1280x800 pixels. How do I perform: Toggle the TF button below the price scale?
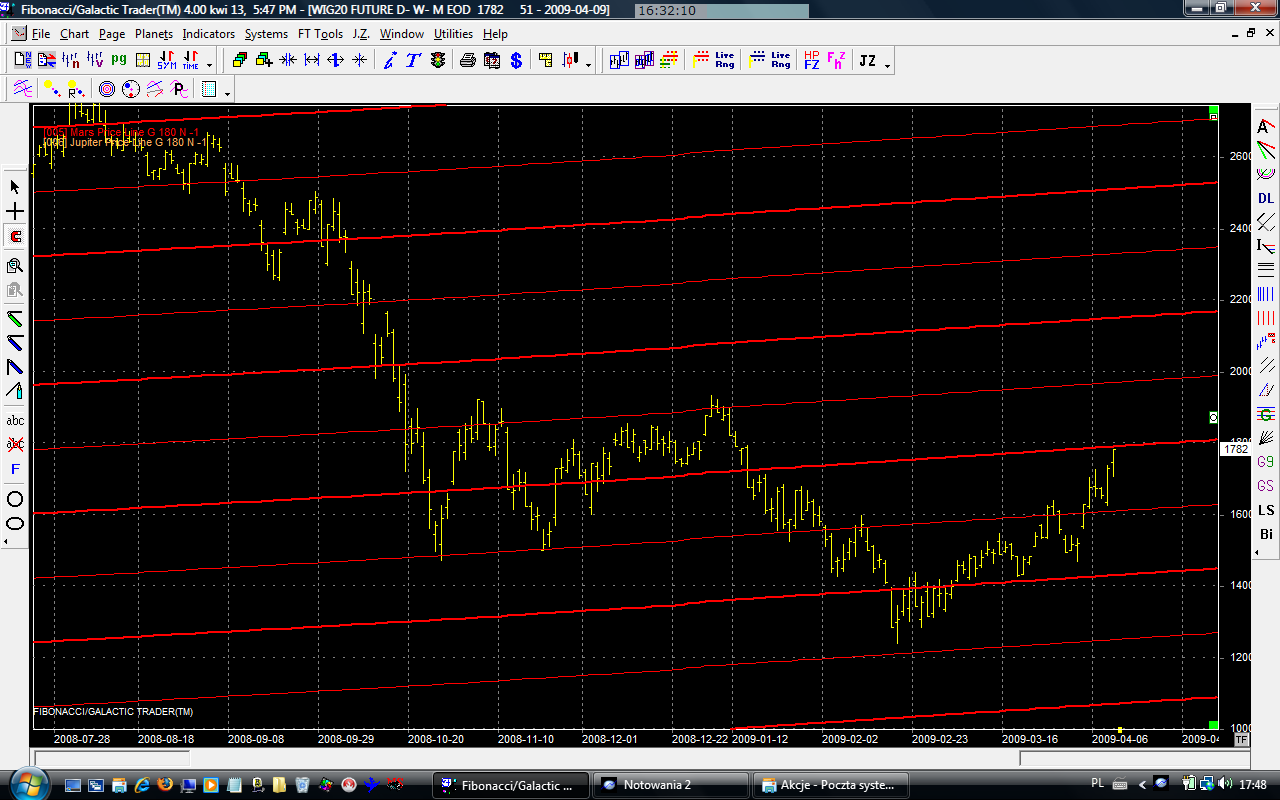[x=1241, y=740]
